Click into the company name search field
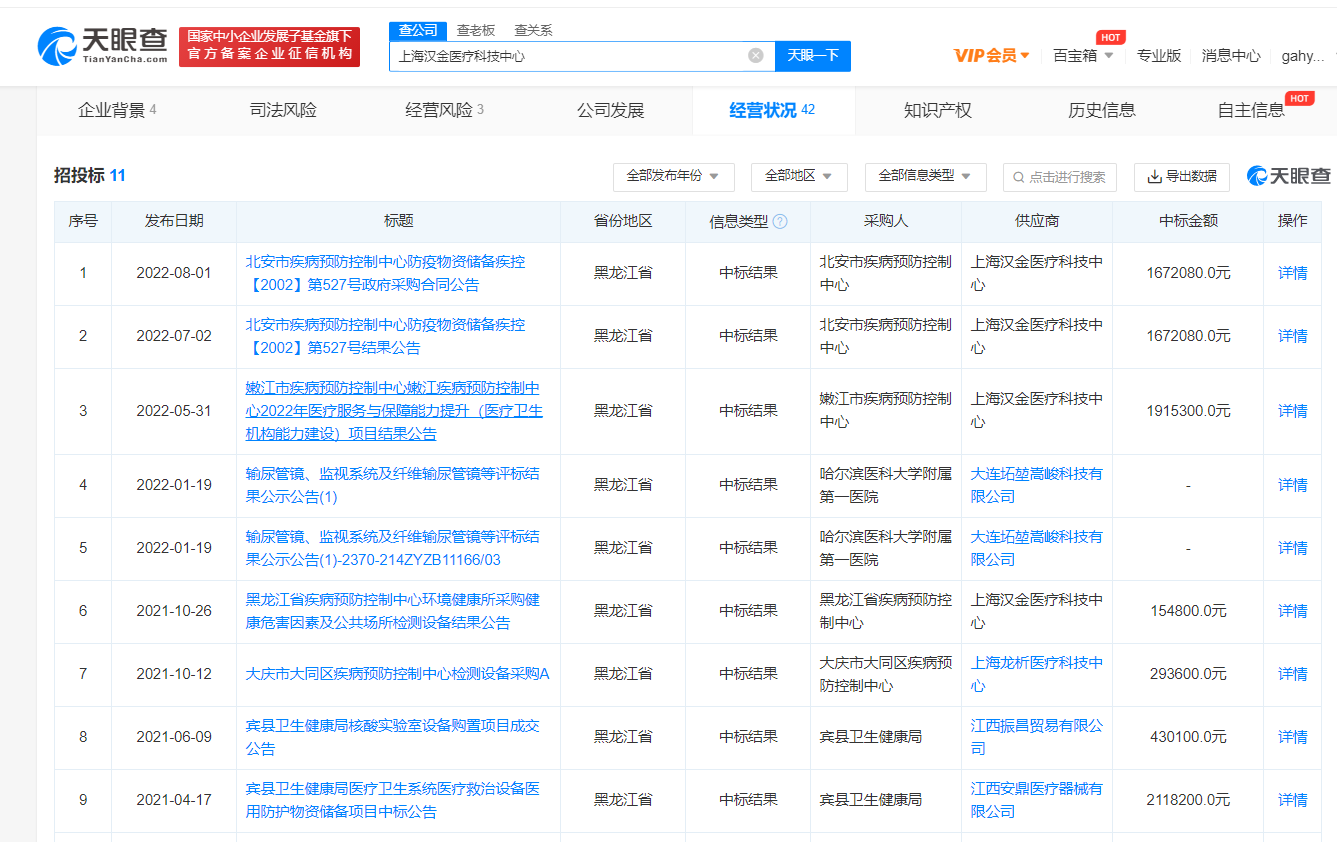 pos(570,56)
